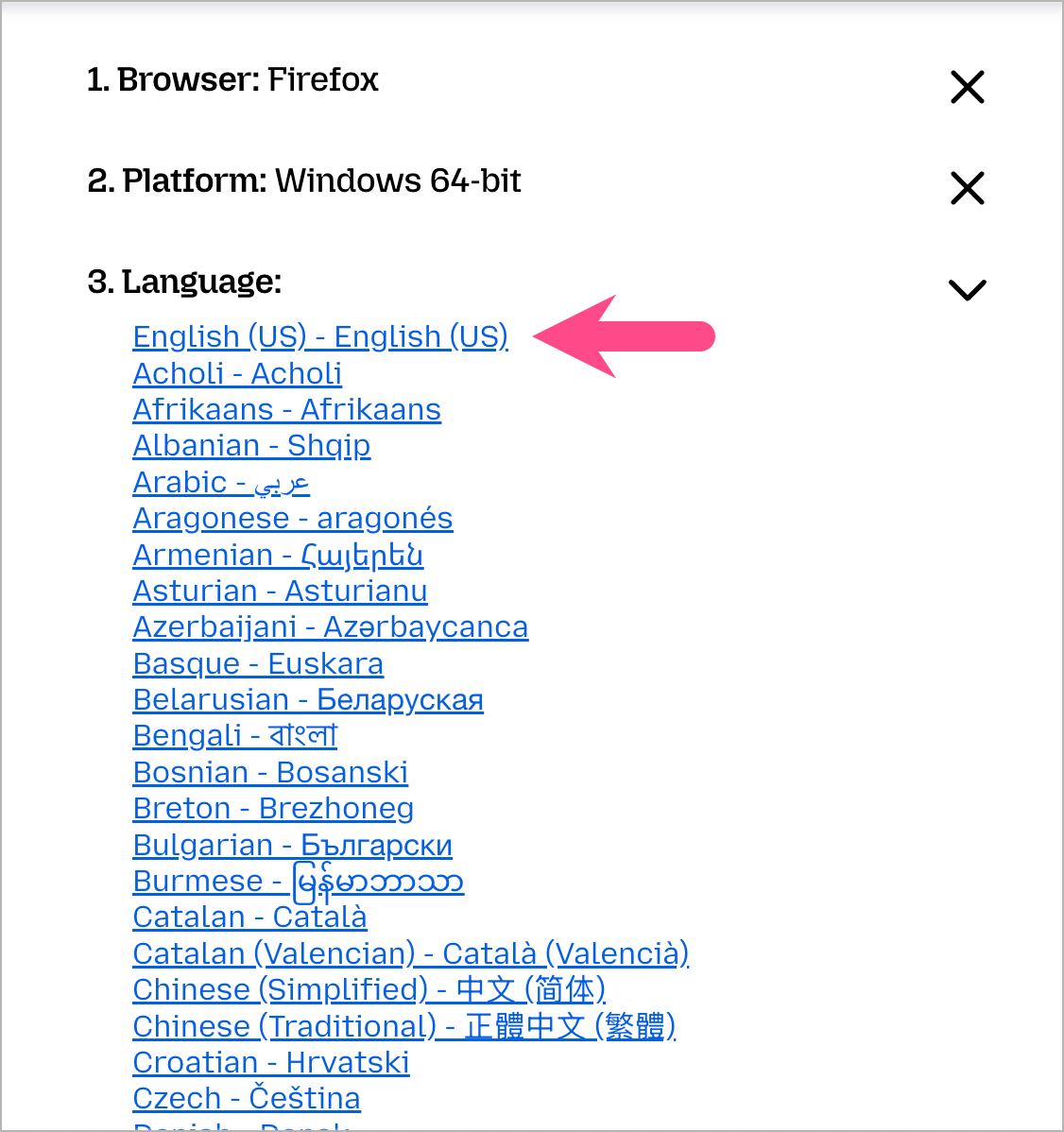Choose English (US) language link
1064x1132 pixels.
[x=320, y=336]
